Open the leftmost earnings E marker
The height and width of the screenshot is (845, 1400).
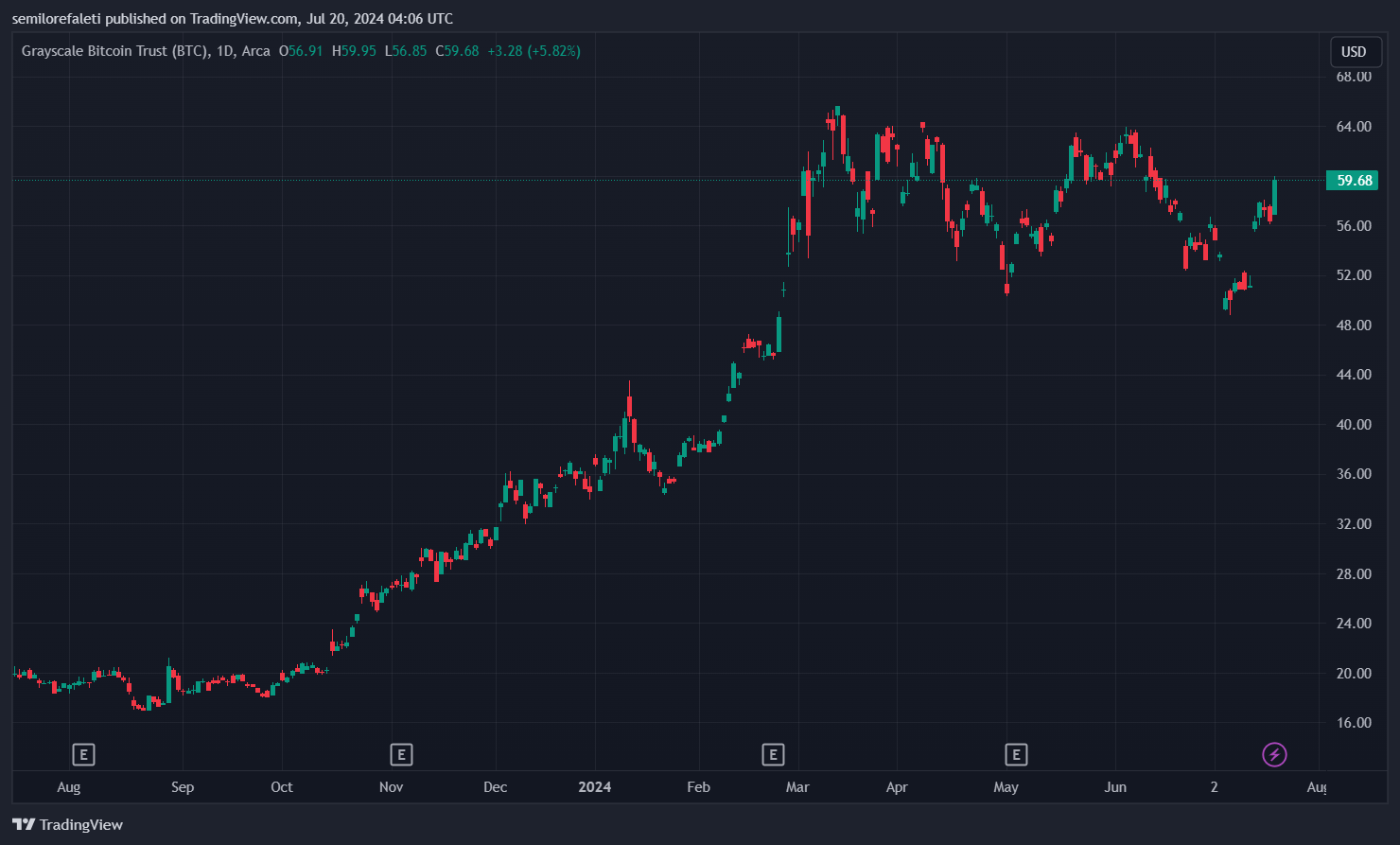click(83, 754)
